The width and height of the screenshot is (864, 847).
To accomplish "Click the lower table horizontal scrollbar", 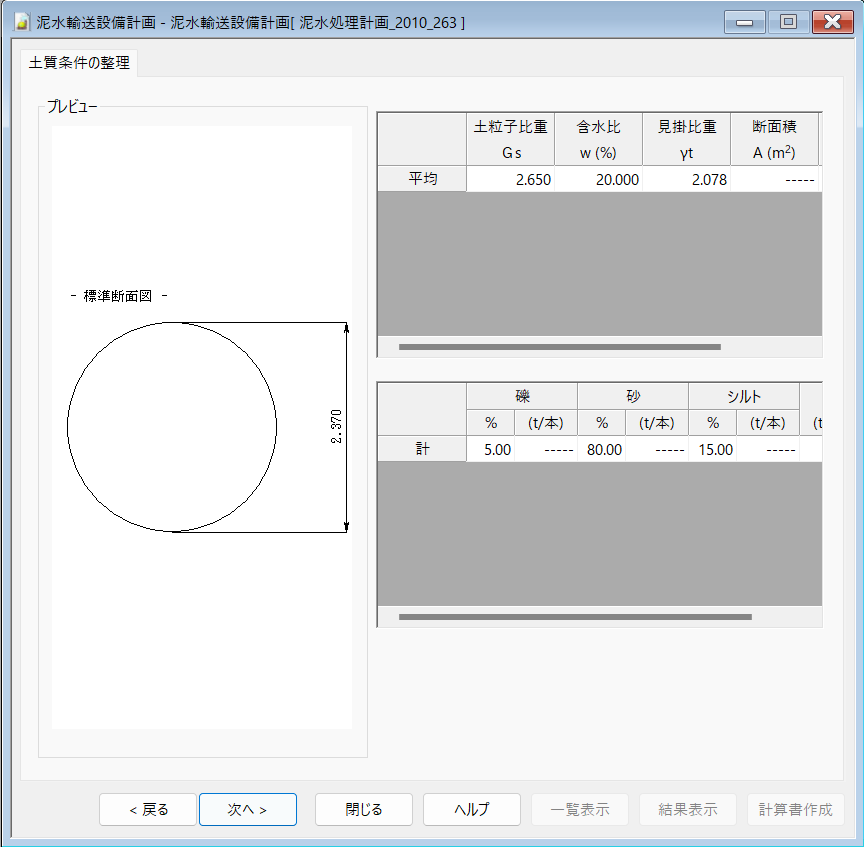I will click(x=574, y=617).
